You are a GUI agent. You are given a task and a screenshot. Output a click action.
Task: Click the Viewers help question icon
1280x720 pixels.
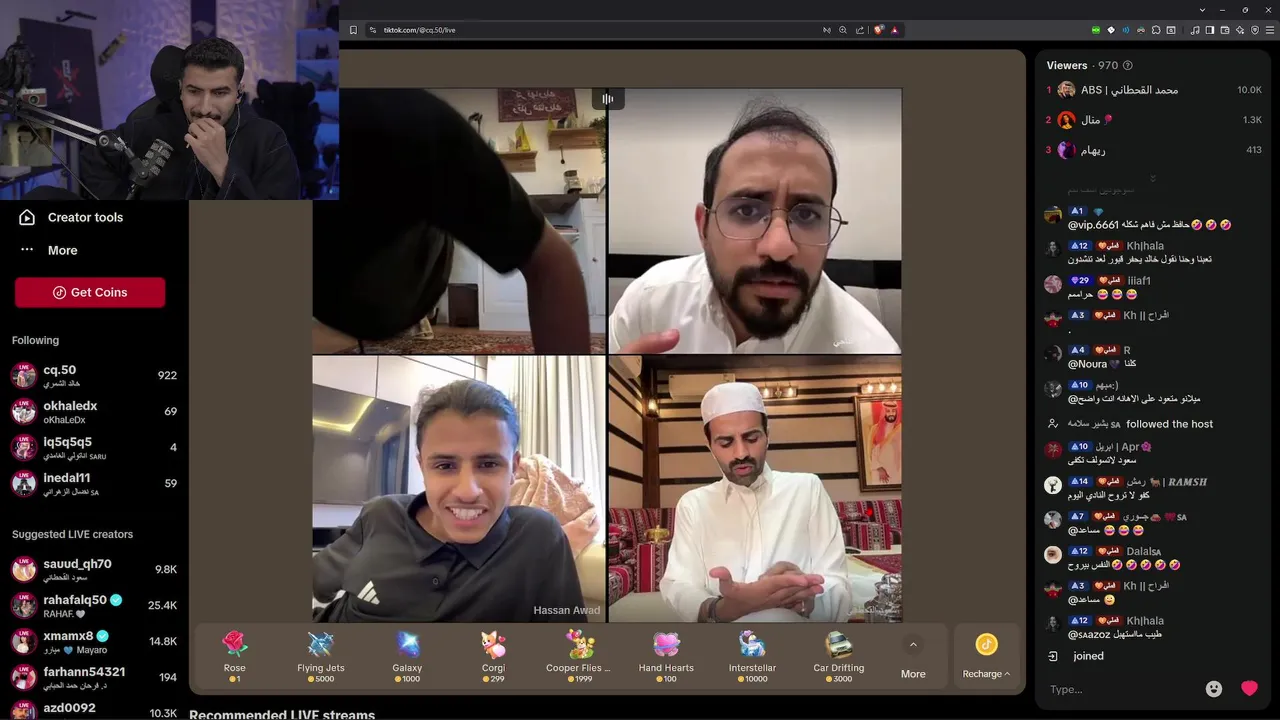coord(1128,65)
